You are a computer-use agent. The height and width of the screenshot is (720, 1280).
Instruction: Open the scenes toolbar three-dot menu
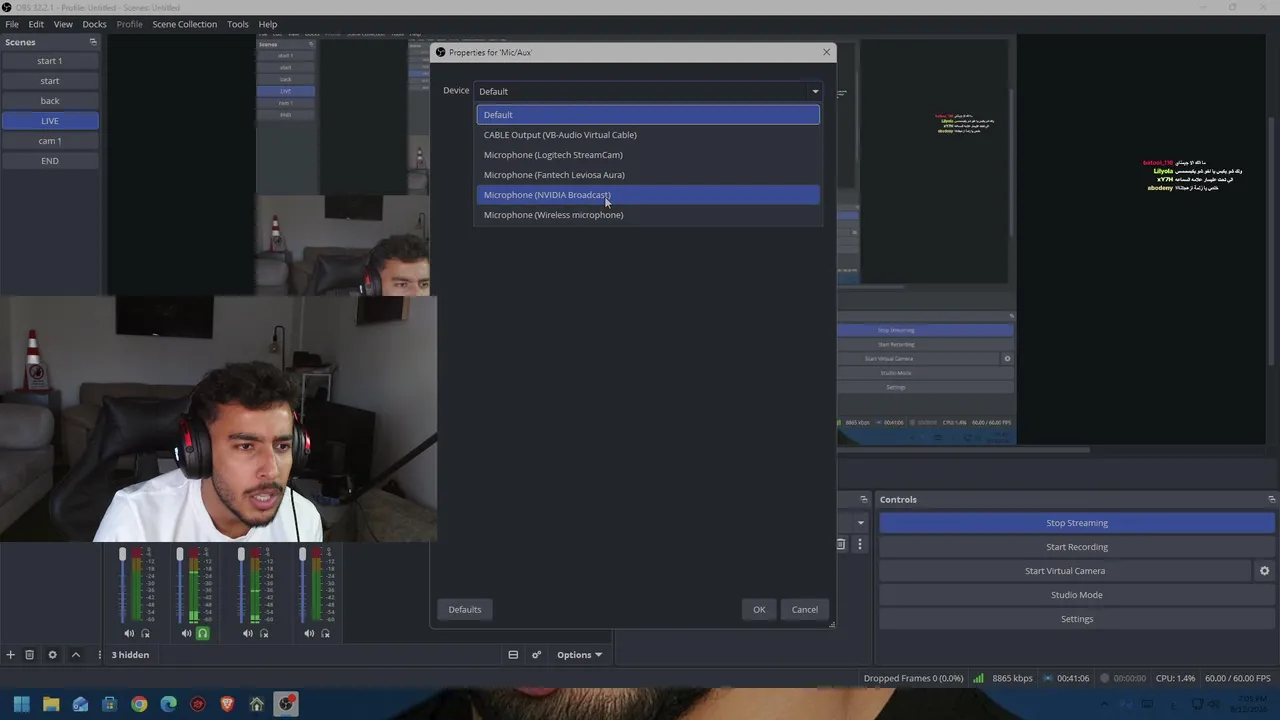pyautogui.click(x=99, y=655)
